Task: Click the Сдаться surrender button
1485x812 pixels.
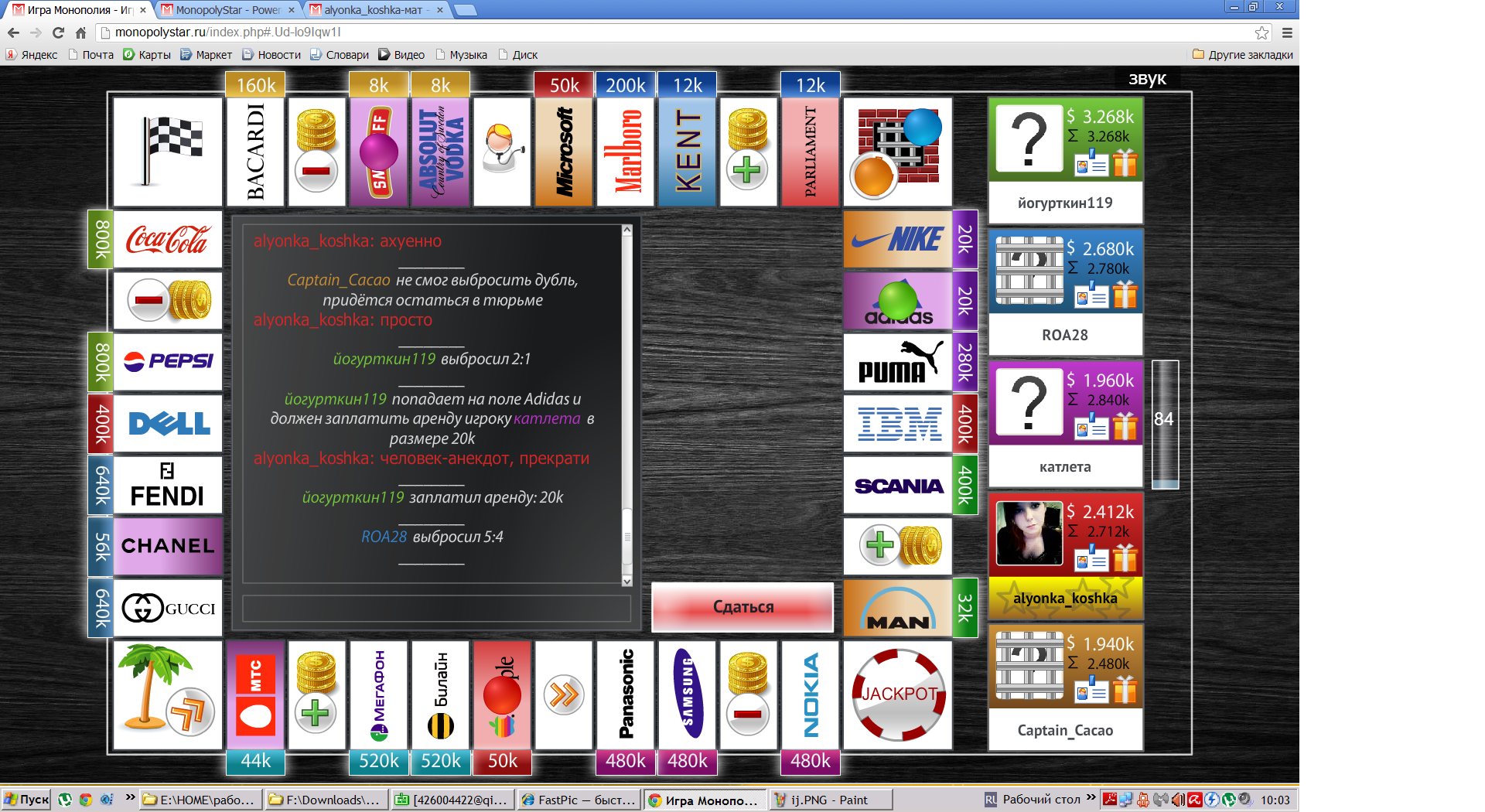Action: coord(742,607)
